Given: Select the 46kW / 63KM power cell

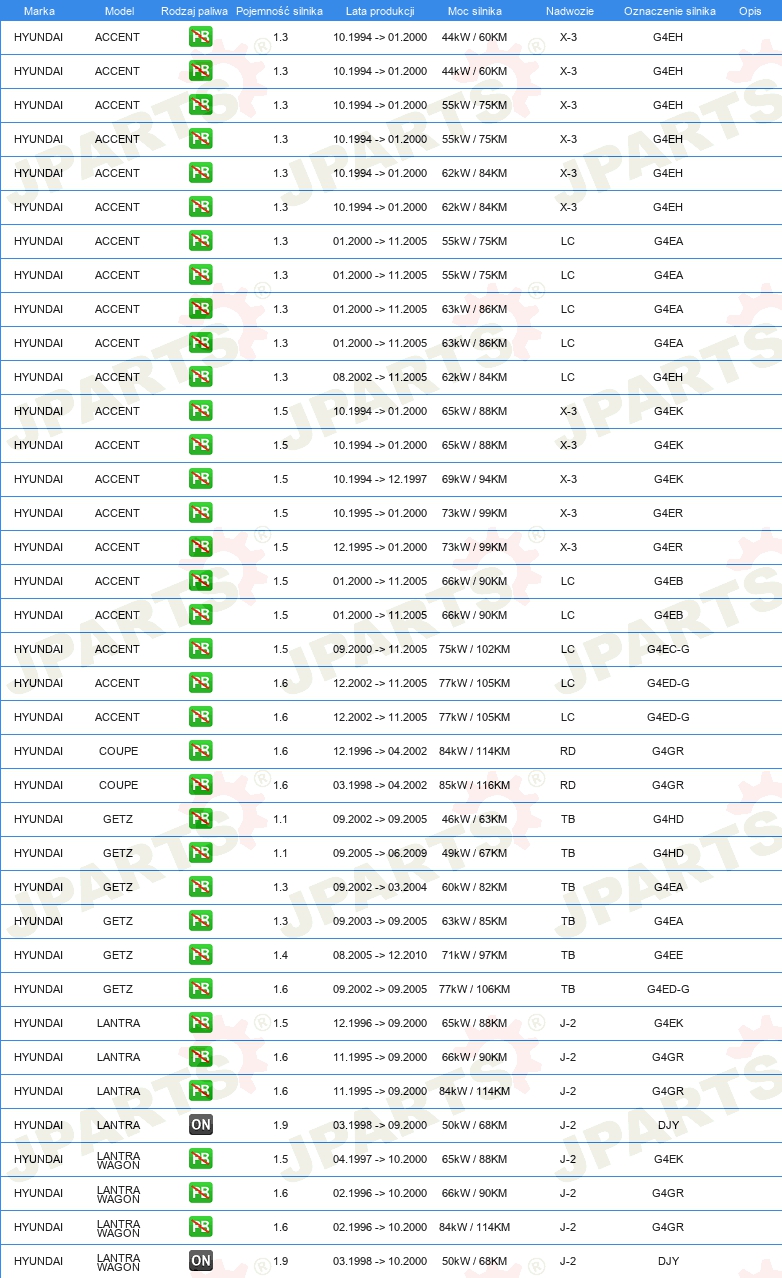Looking at the screenshot, I should 474,819.
